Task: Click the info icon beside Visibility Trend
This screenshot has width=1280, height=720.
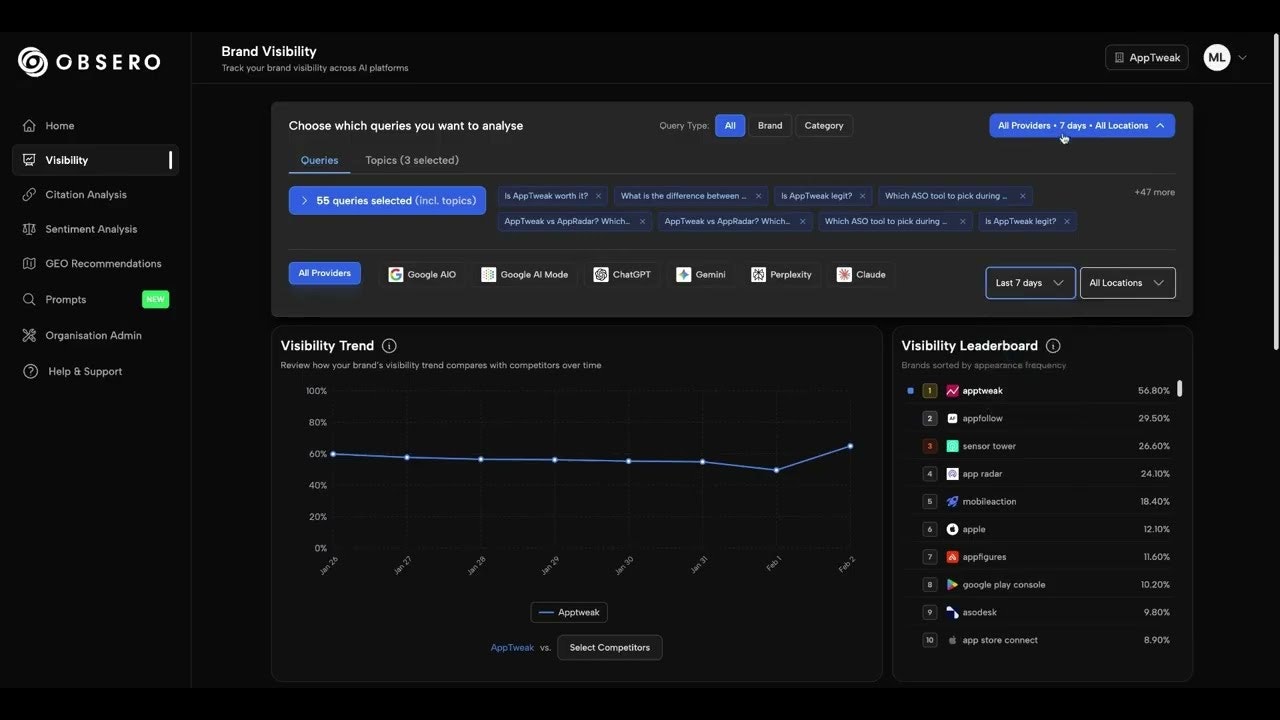Action: (x=389, y=346)
